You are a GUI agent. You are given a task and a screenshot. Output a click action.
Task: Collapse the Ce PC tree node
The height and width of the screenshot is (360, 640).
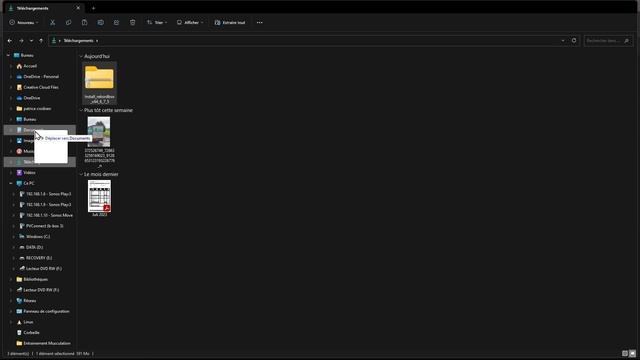pyautogui.click(x=11, y=183)
